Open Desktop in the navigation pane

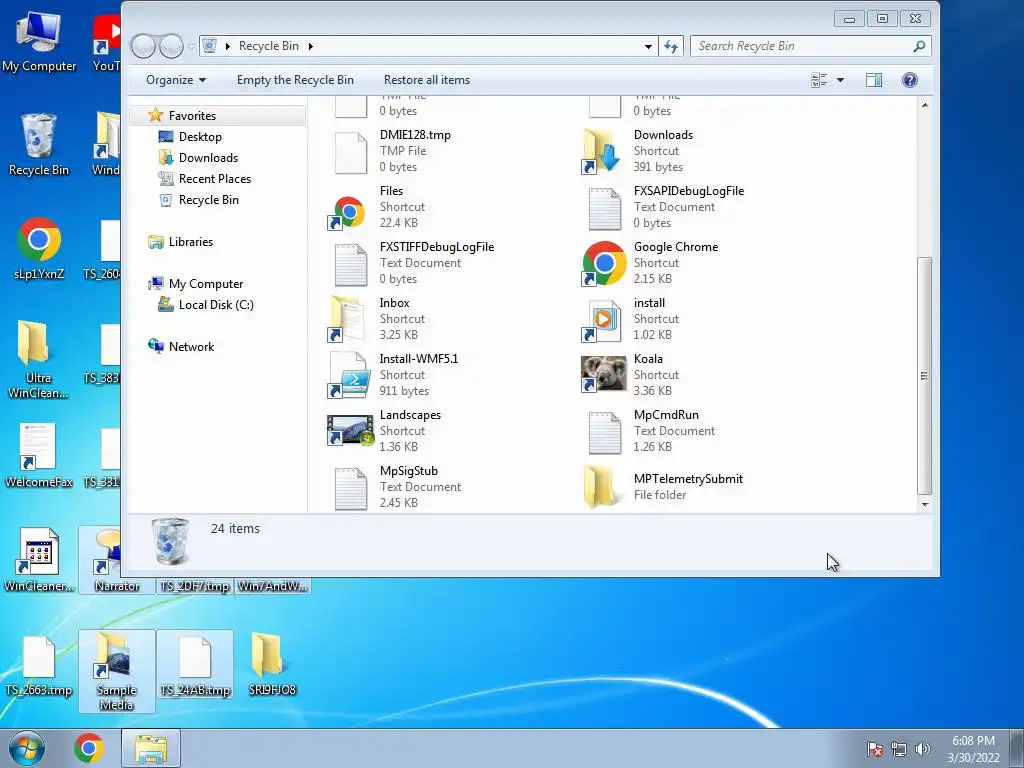pos(200,136)
